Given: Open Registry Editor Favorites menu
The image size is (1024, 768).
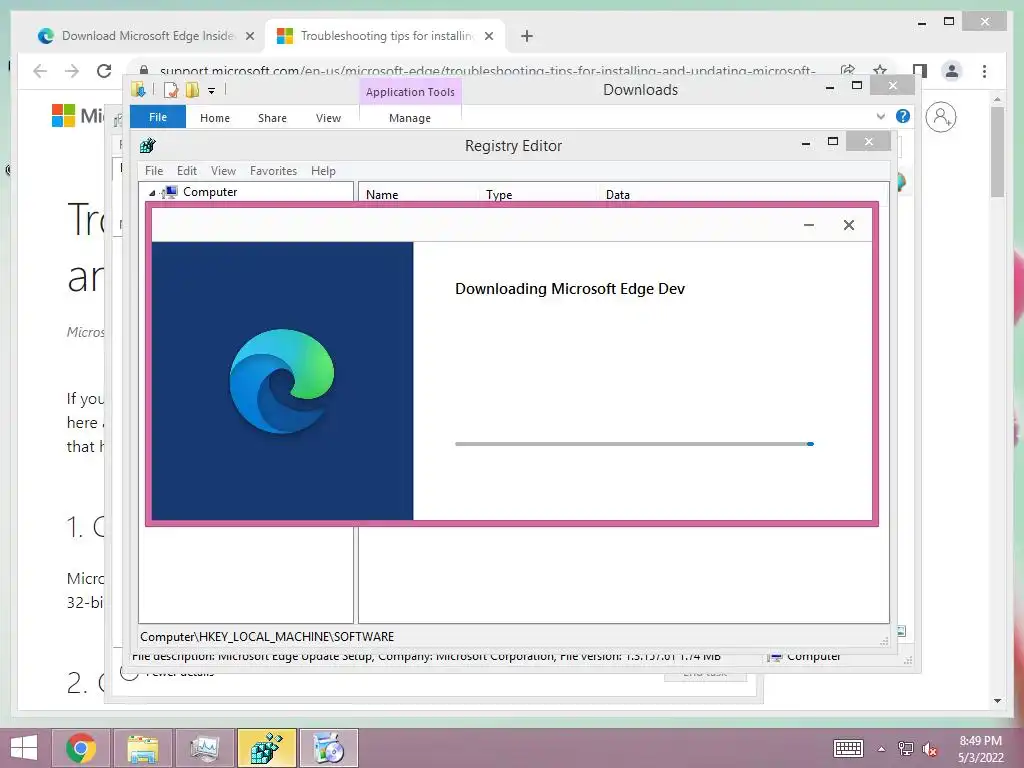Looking at the screenshot, I should pyautogui.click(x=273, y=170).
